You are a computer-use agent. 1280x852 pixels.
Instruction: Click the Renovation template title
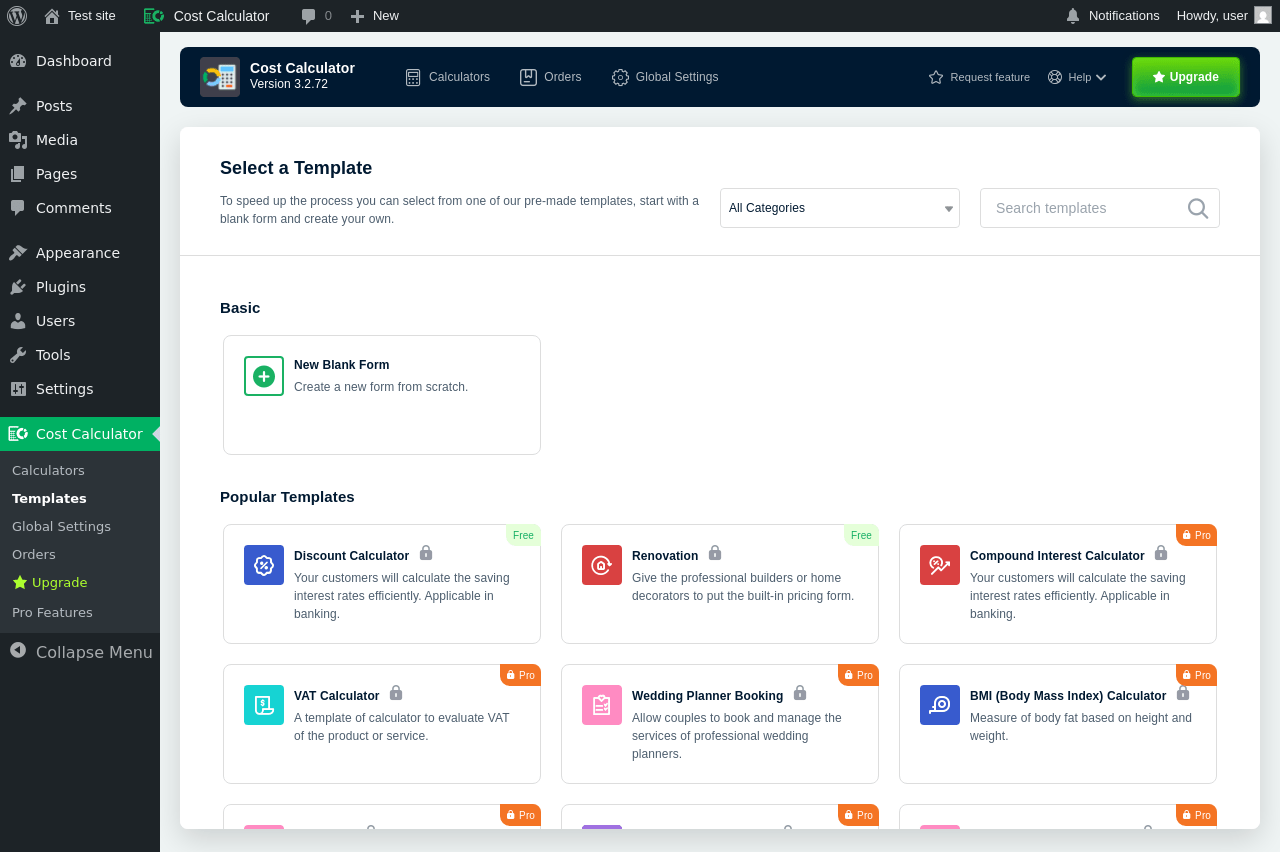[665, 556]
